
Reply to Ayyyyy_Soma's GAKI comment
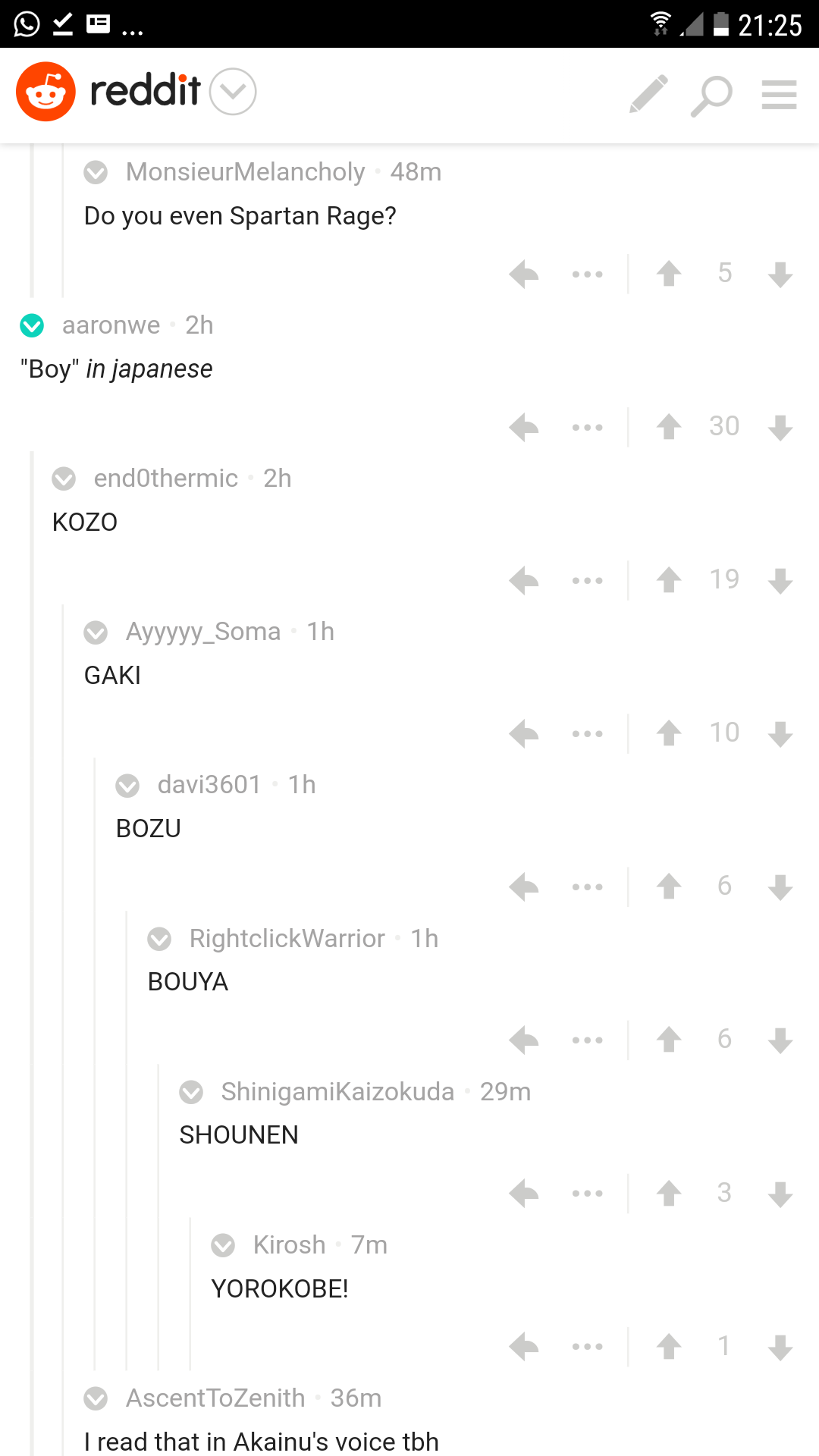(524, 733)
